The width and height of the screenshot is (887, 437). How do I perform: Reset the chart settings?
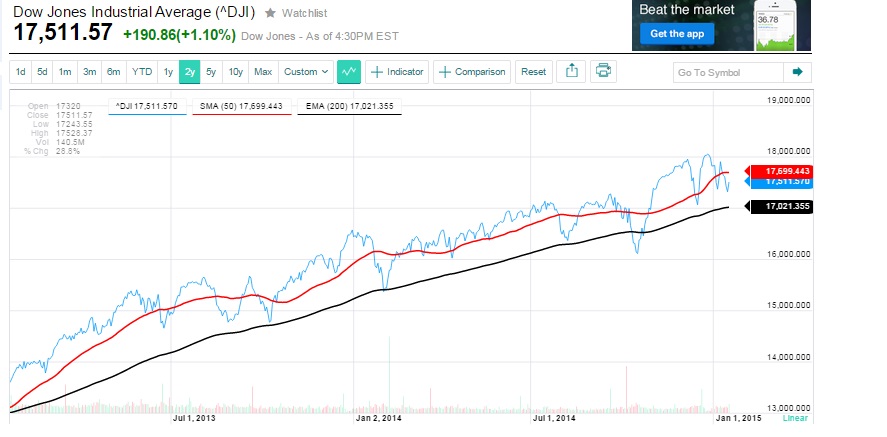534,72
